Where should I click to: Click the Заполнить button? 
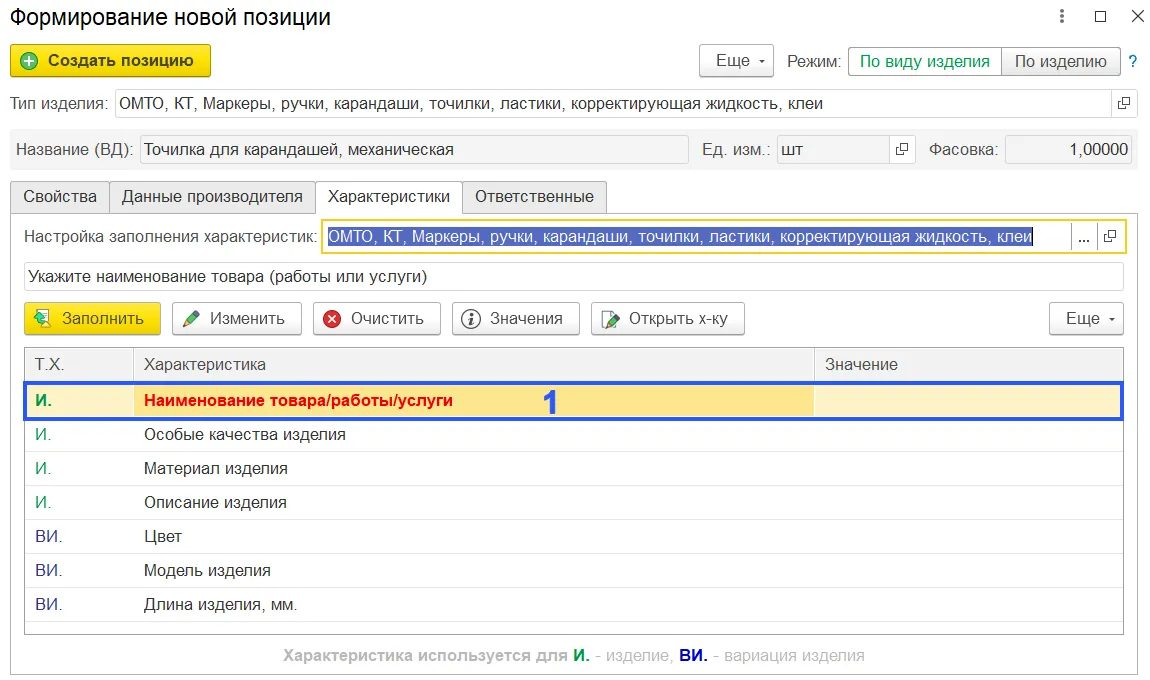92,318
